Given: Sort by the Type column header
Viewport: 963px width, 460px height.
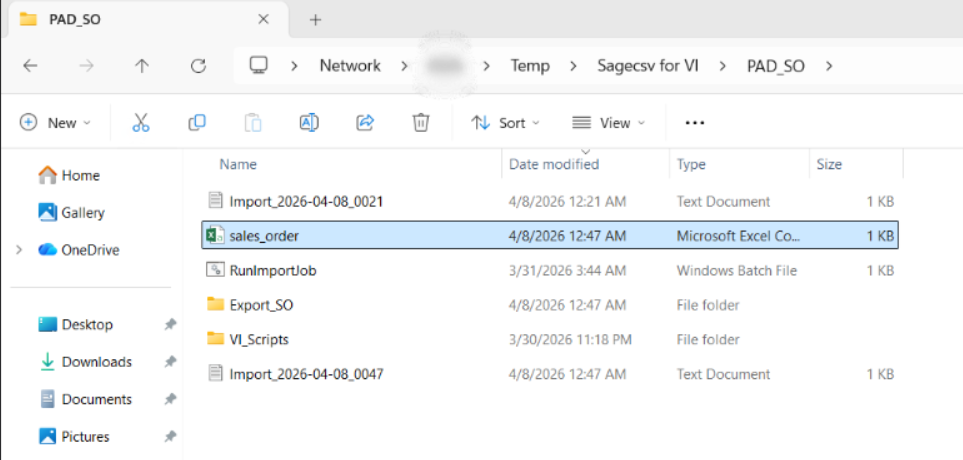Looking at the screenshot, I should (691, 165).
